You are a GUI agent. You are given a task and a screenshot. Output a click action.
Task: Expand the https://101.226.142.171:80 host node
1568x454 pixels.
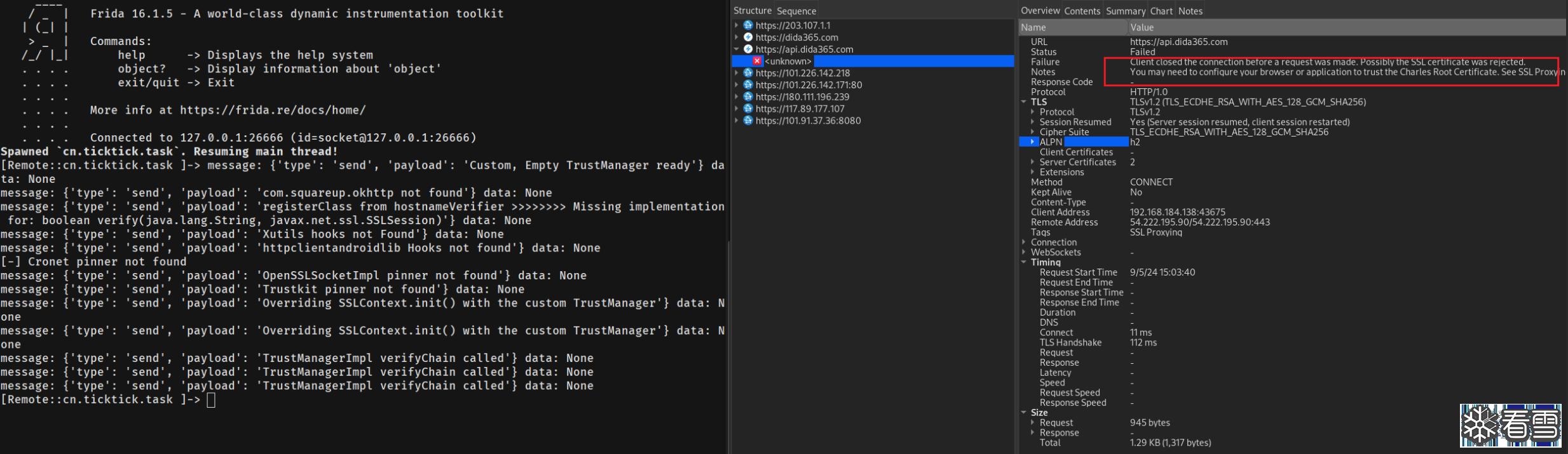click(x=737, y=85)
